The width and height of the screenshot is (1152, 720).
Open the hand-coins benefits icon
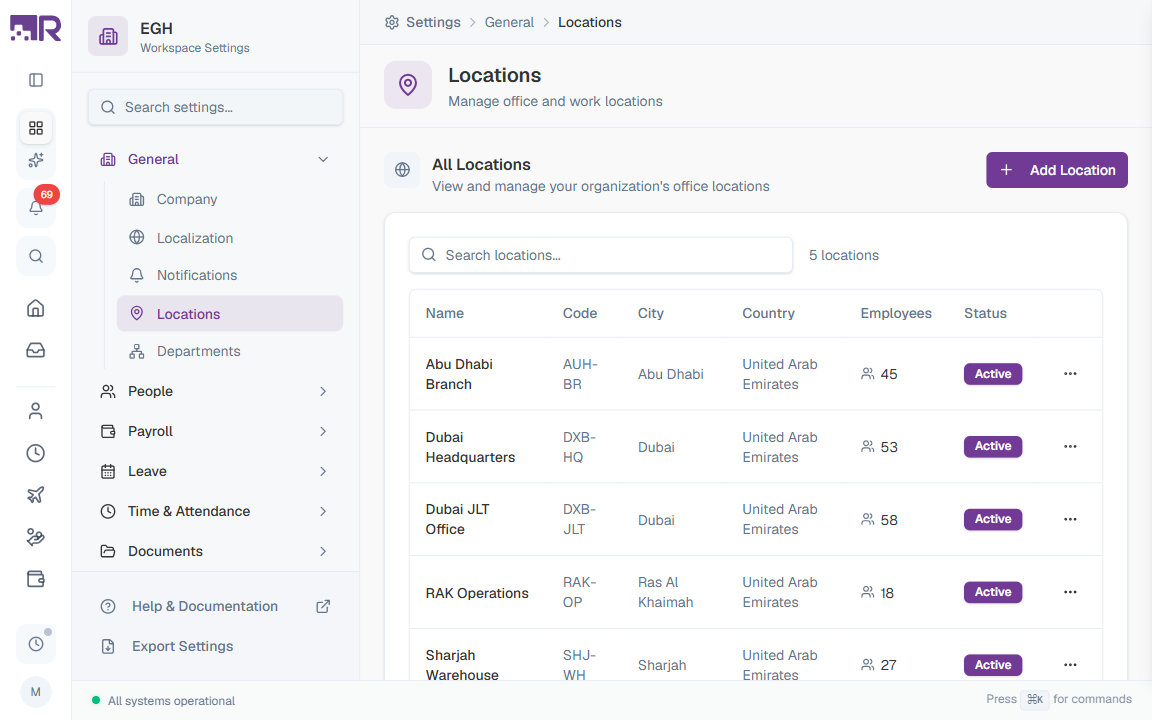tap(35, 537)
